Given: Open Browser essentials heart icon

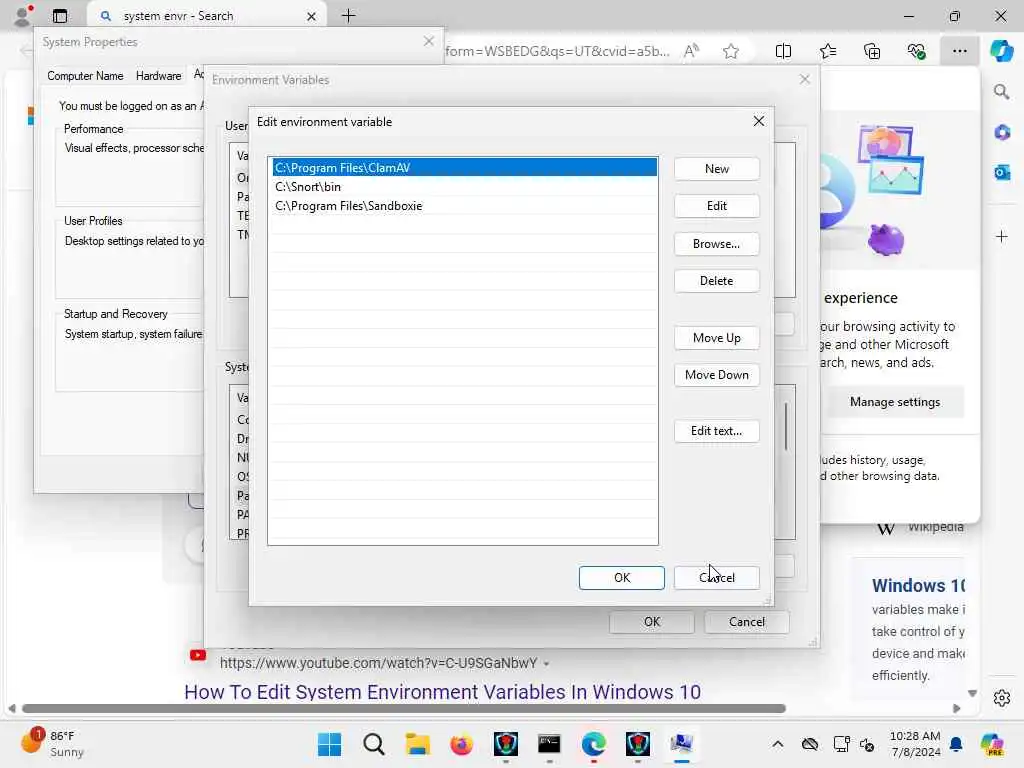Looking at the screenshot, I should pyautogui.click(x=916, y=51).
